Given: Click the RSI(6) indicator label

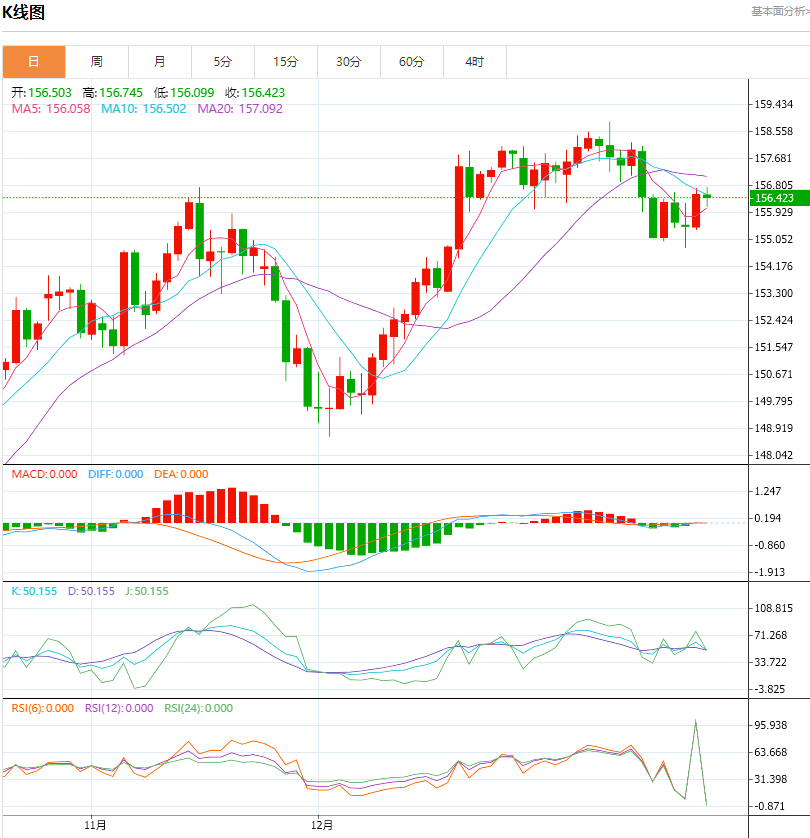Looking at the screenshot, I should (x=45, y=708).
